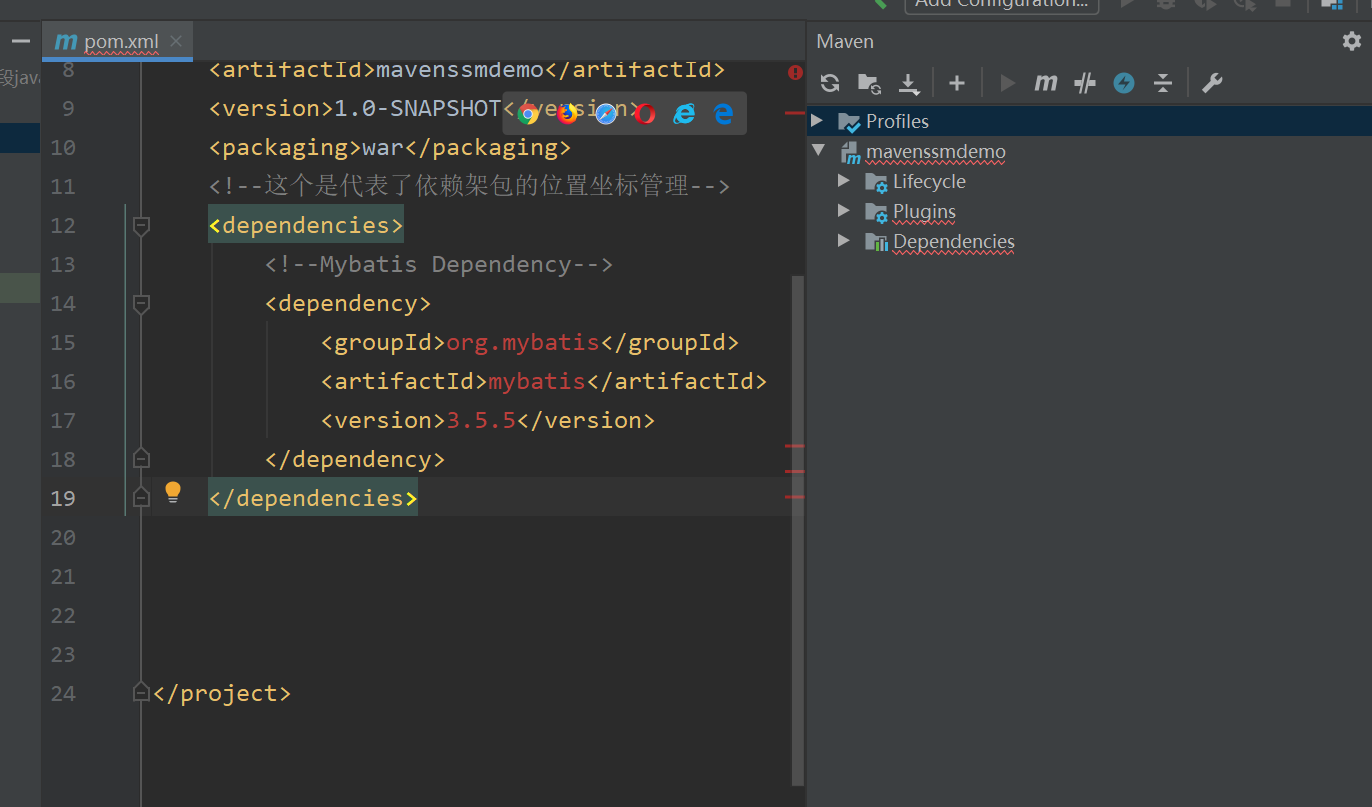Expand the Dependencies tree node
This screenshot has height=807, width=1372.
click(844, 241)
